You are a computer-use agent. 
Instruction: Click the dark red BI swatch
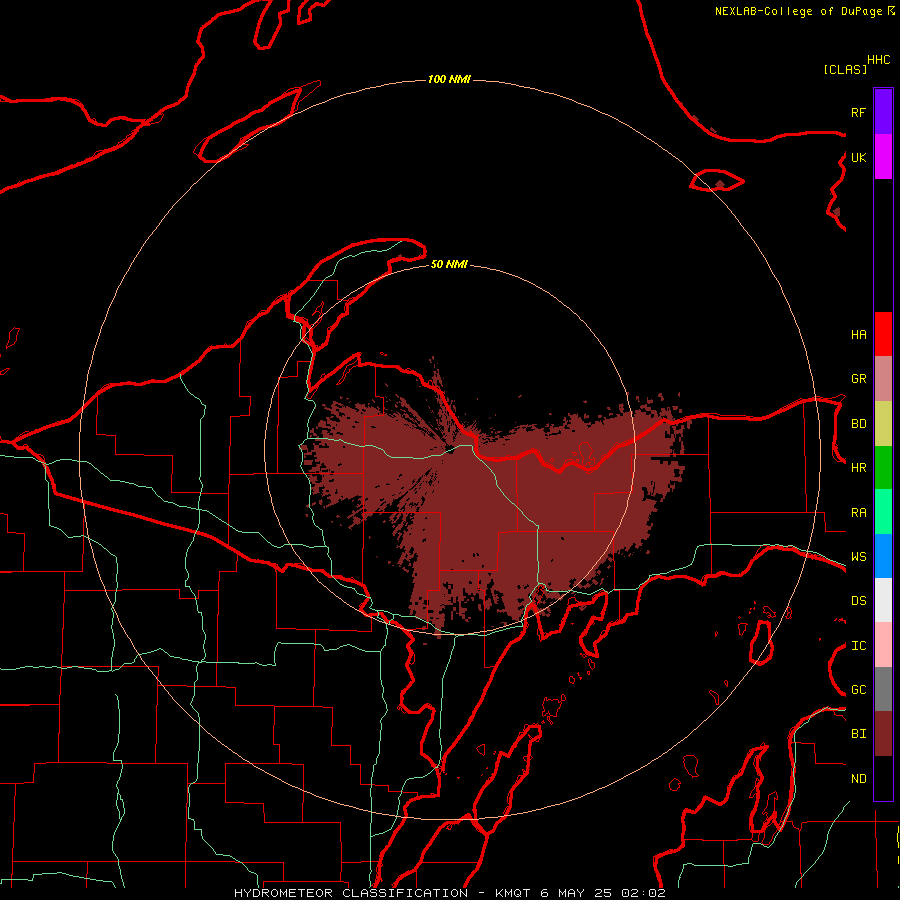click(883, 734)
